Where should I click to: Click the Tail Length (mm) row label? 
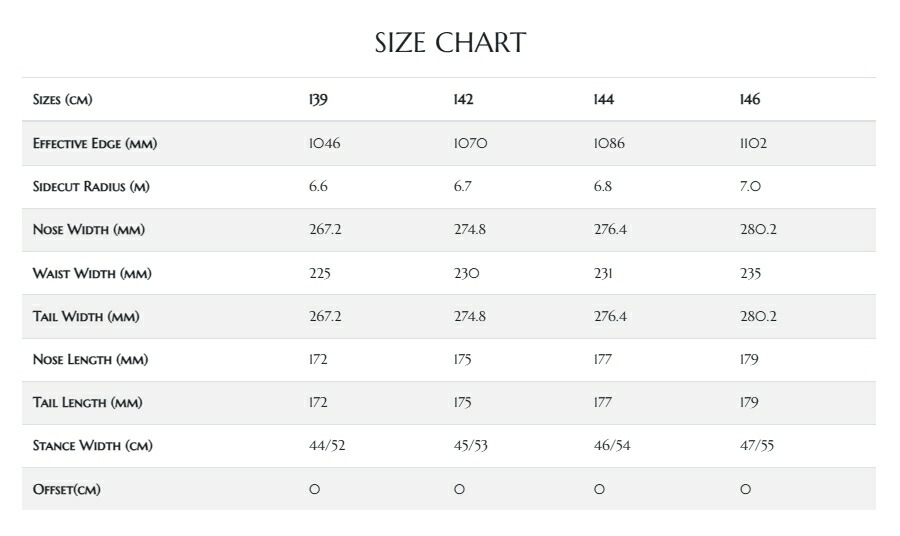click(88, 403)
